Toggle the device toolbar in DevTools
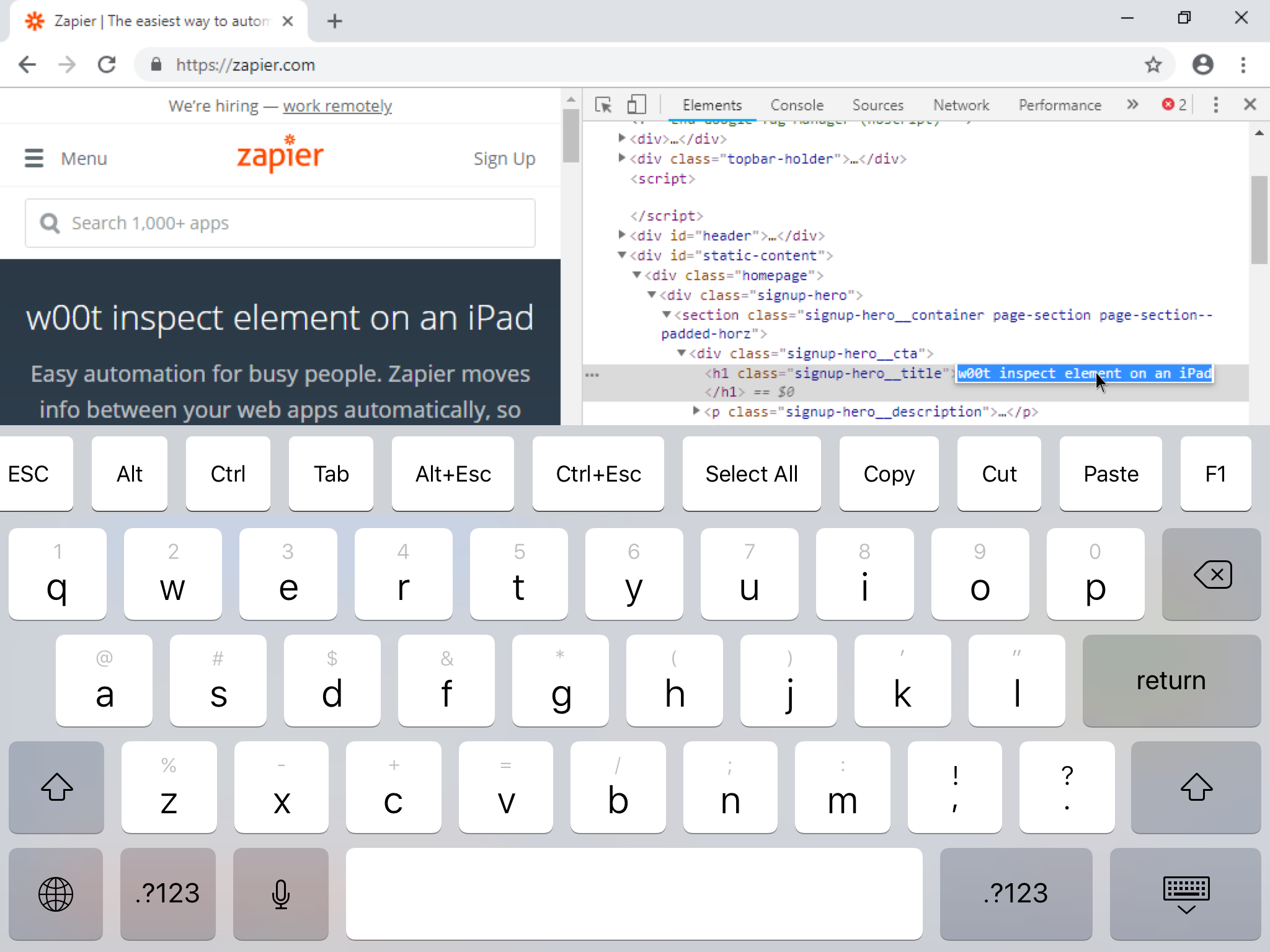Viewport: 1270px width, 952px height. [635, 105]
